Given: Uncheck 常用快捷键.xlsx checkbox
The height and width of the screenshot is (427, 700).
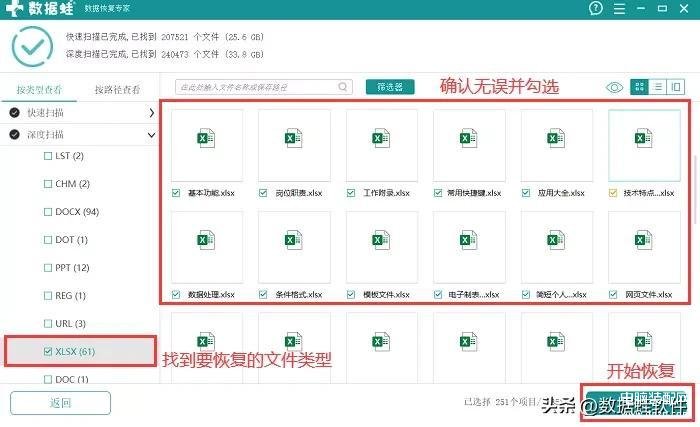Looking at the screenshot, I should tap(438, 193).
